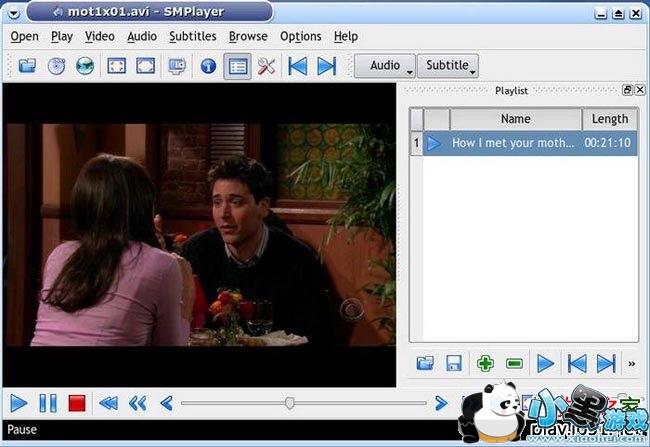Show file information with blue info icon

(x=208, y=66)
